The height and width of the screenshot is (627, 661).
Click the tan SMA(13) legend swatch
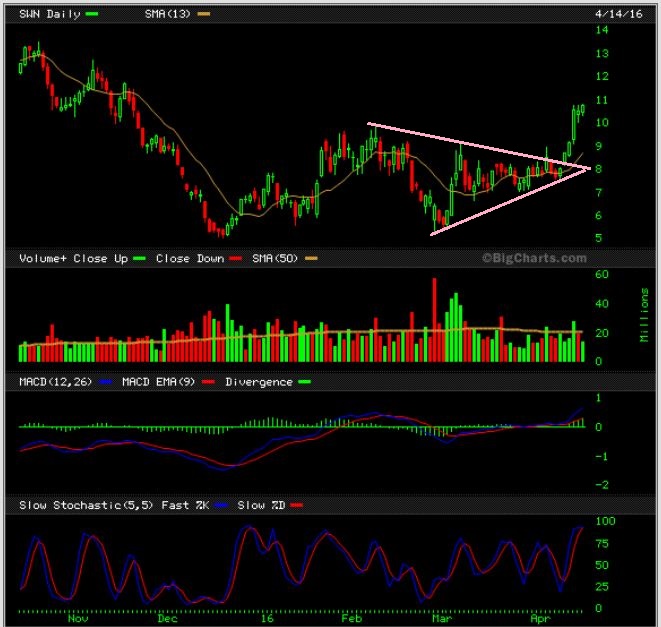pos(204,14)
